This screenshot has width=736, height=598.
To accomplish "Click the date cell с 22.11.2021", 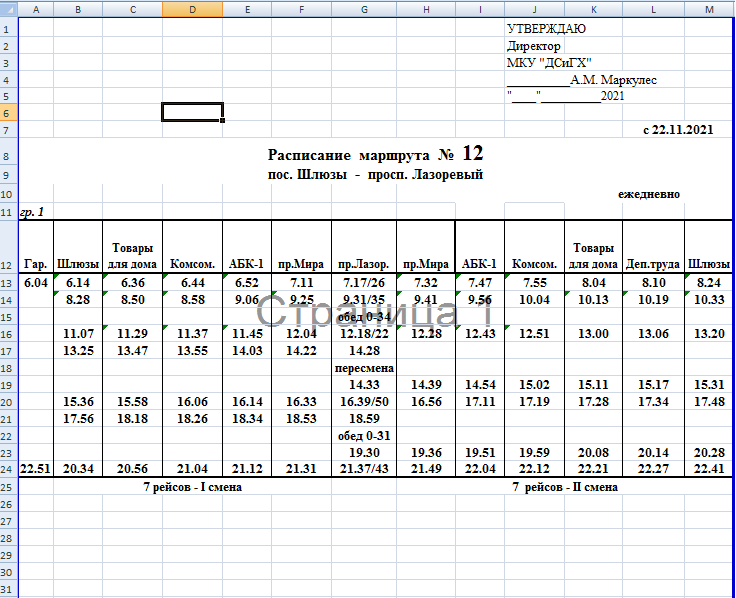I will 678,129.
